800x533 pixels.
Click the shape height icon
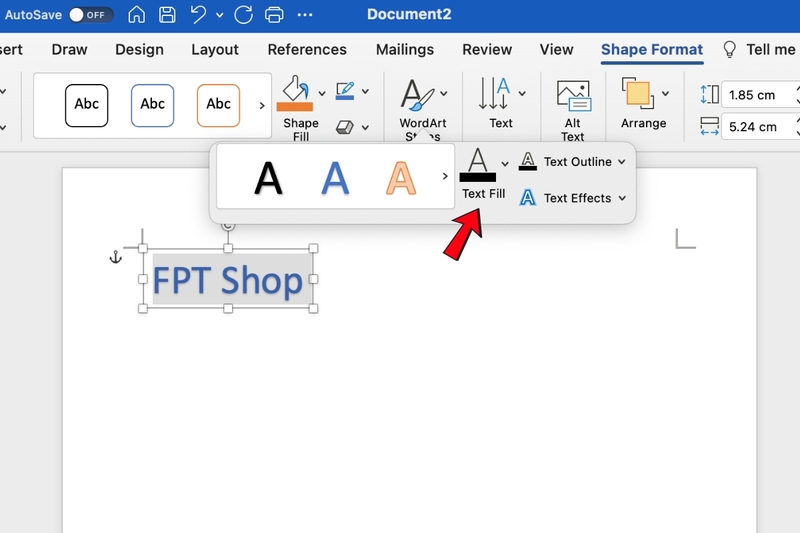(x=709, y=94)
